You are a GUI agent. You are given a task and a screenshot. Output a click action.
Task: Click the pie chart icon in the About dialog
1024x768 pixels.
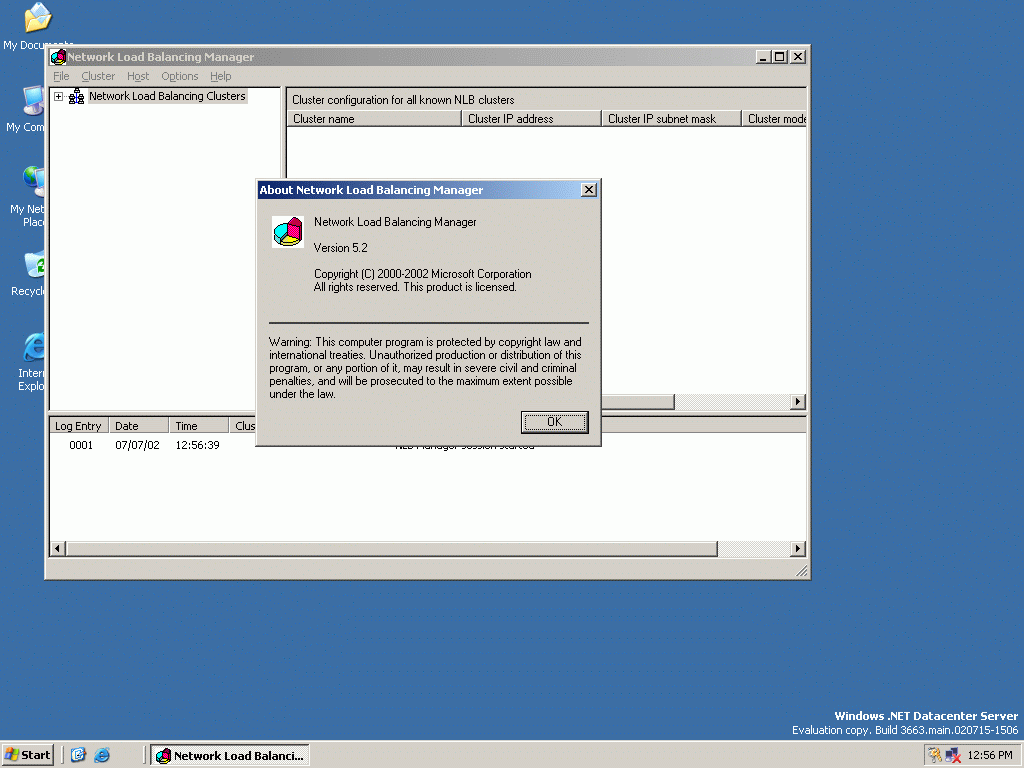tap(288, 232)
